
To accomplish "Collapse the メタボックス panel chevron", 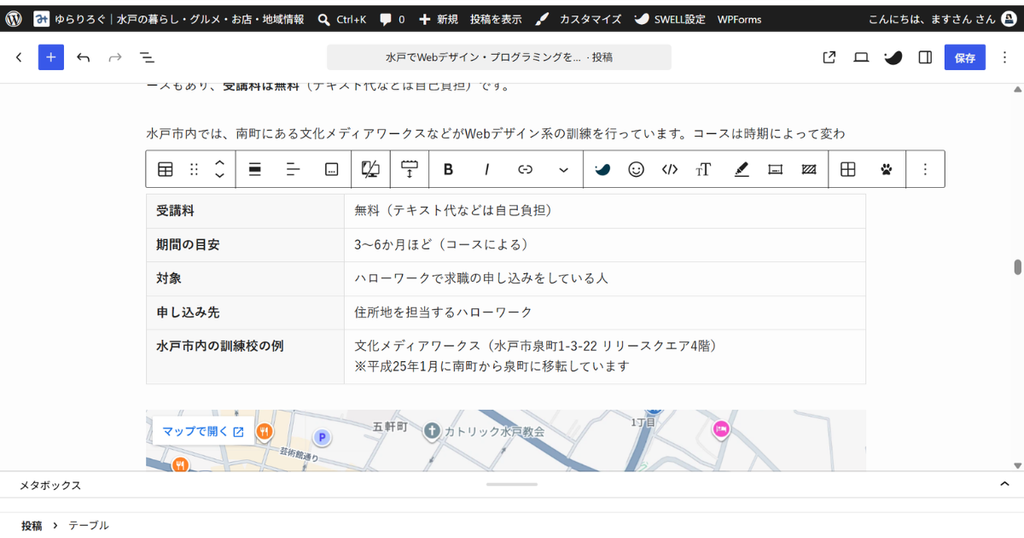I will tap(1004, 484).
